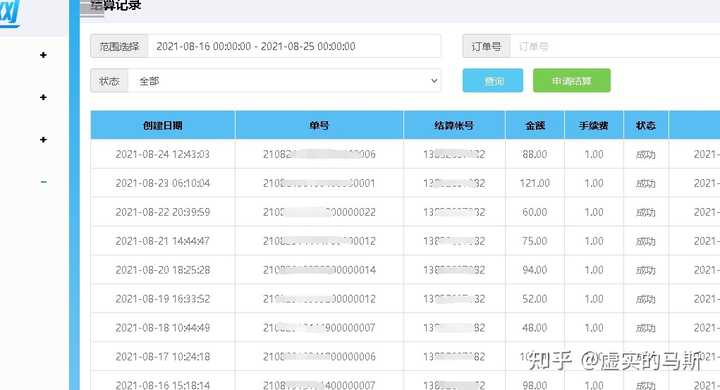The height and width of the screenshot is (390, 720).
Task: Click the amount 94.00
Action: (534, 270)
